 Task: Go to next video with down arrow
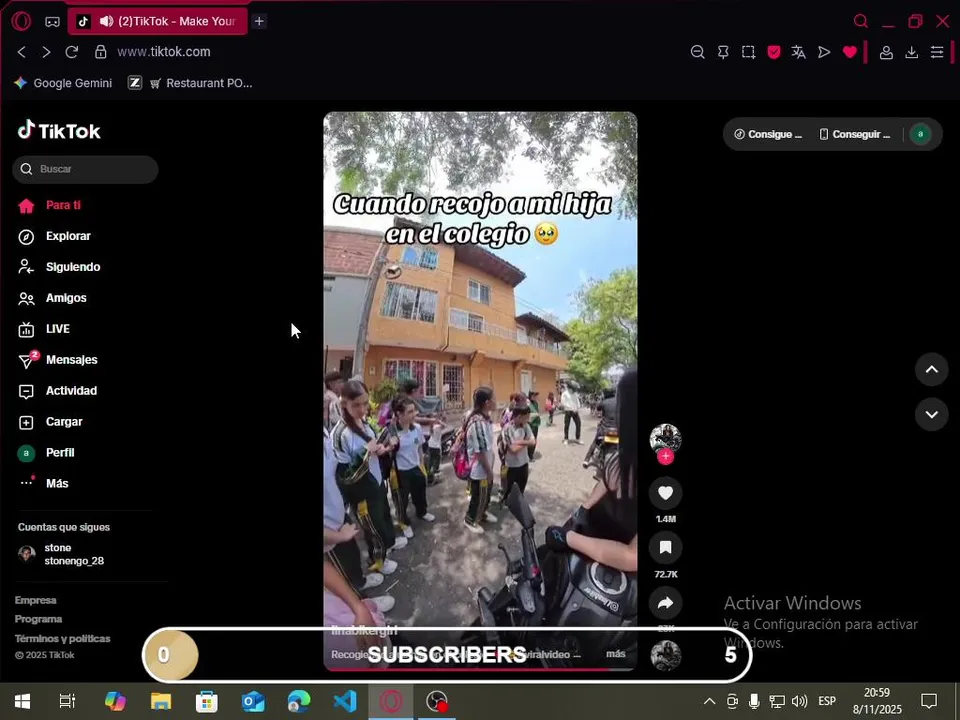931,414
